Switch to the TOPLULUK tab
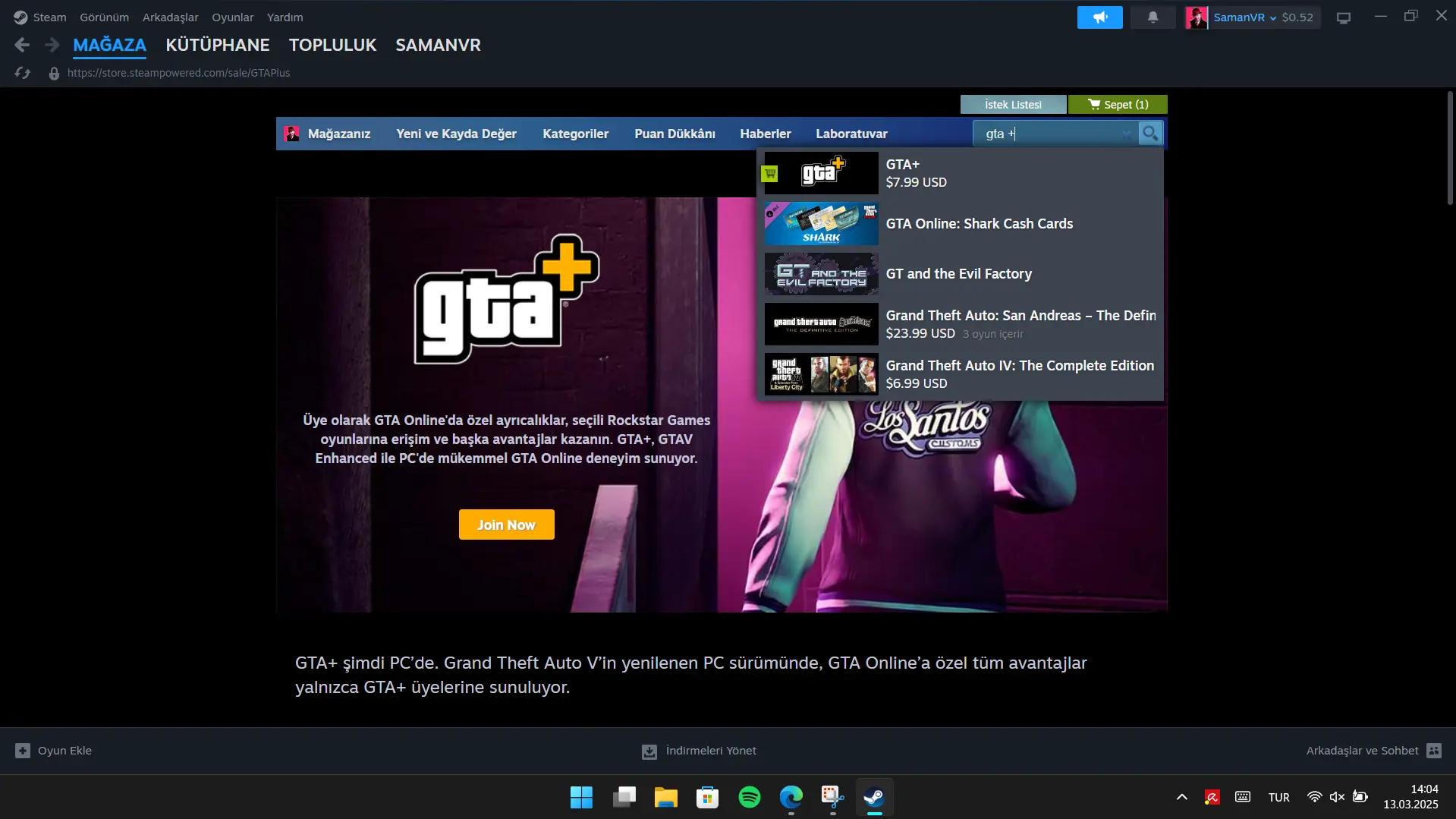 pyautogui.click(x=333, y=46)
